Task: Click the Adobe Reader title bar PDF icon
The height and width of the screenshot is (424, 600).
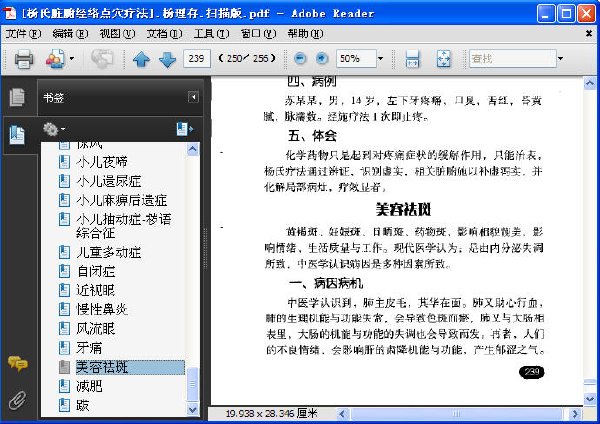Action: pos(10,13)
